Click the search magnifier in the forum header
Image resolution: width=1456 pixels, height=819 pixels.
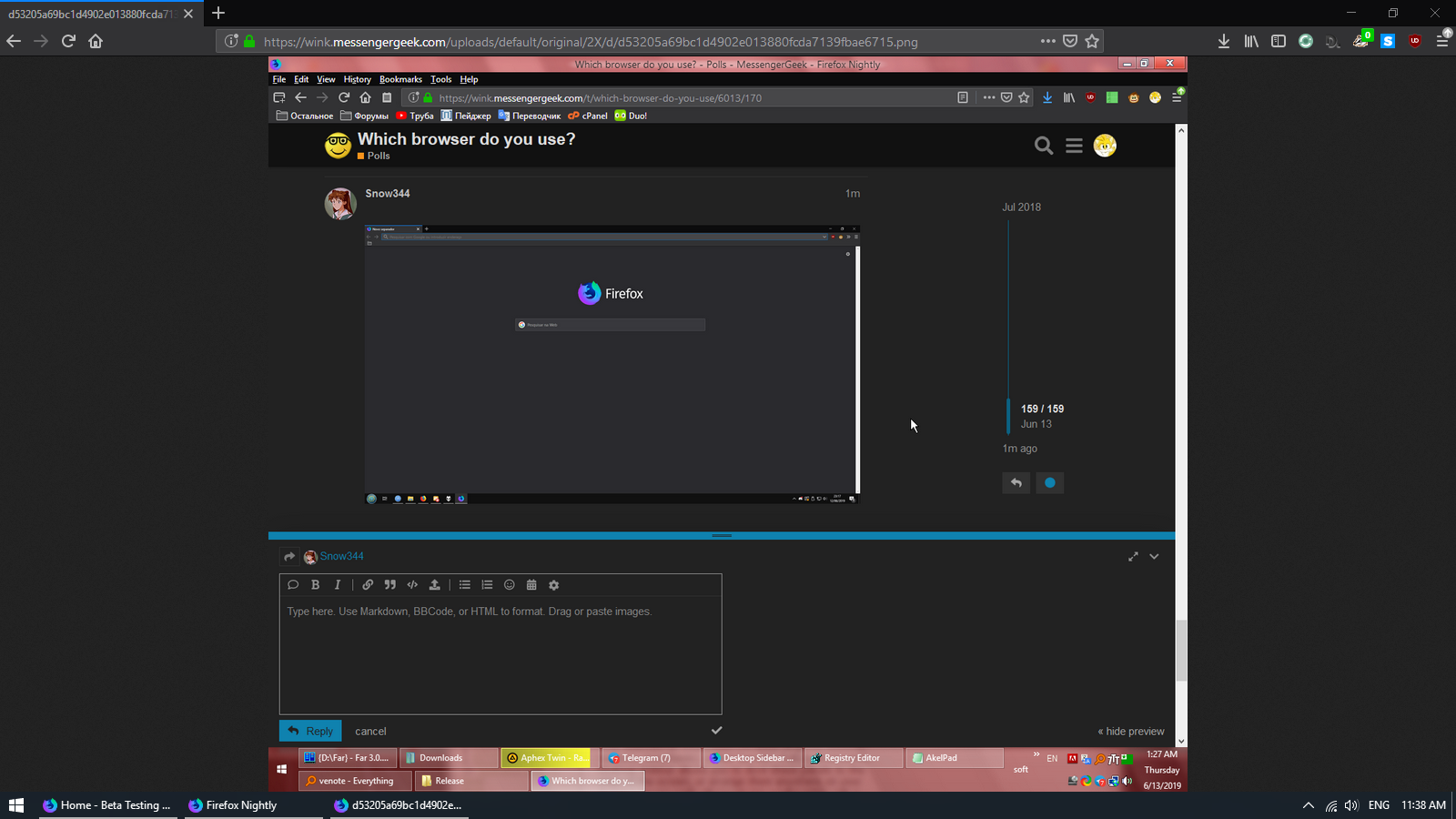coord(1044,146)
